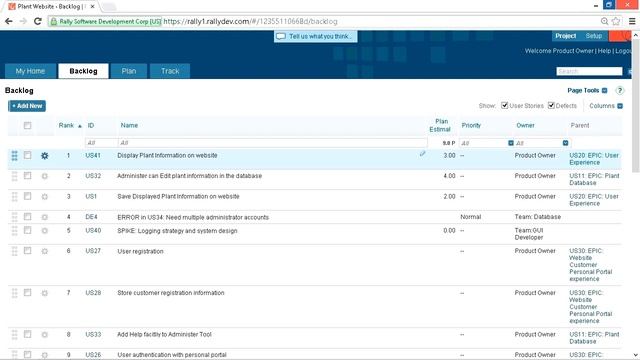Grab drag handle of US40 row

coord(14,231)
